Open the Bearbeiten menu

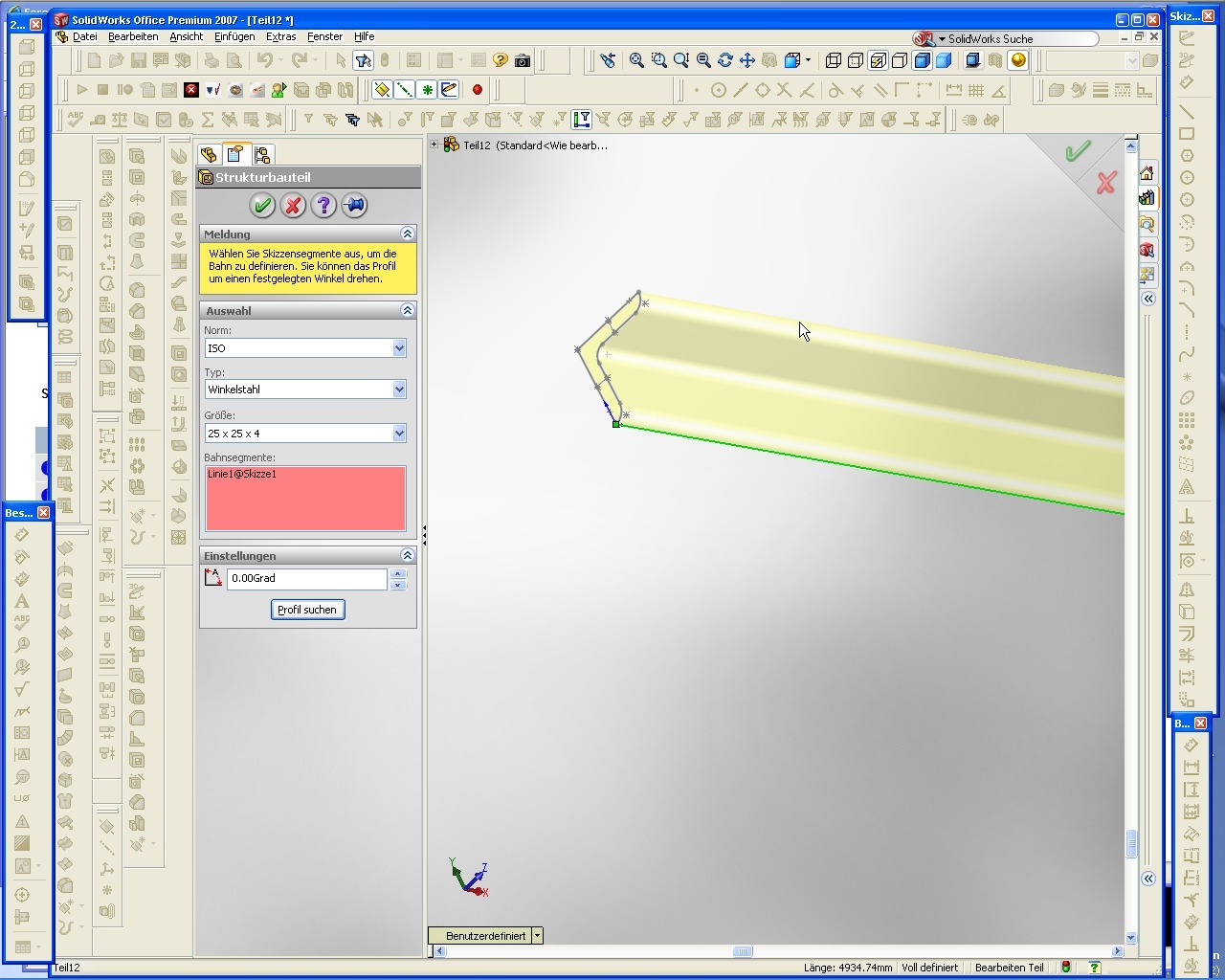(133, 36)
